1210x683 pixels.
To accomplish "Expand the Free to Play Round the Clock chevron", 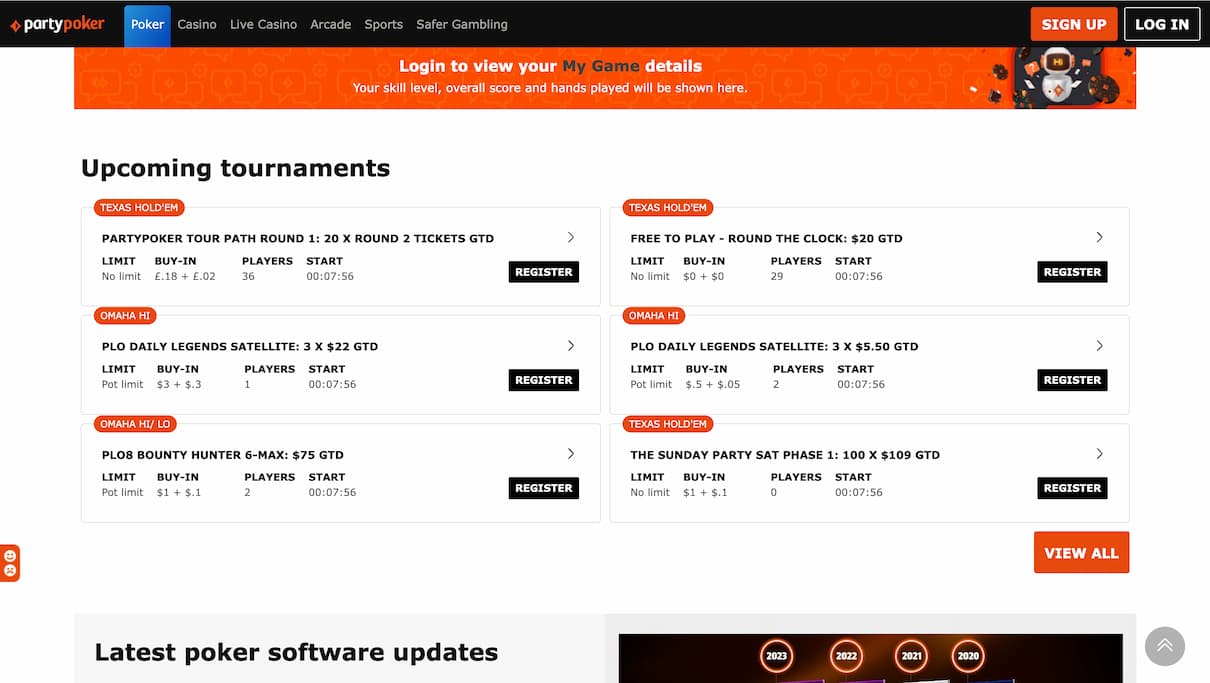I will point(1100,238).
